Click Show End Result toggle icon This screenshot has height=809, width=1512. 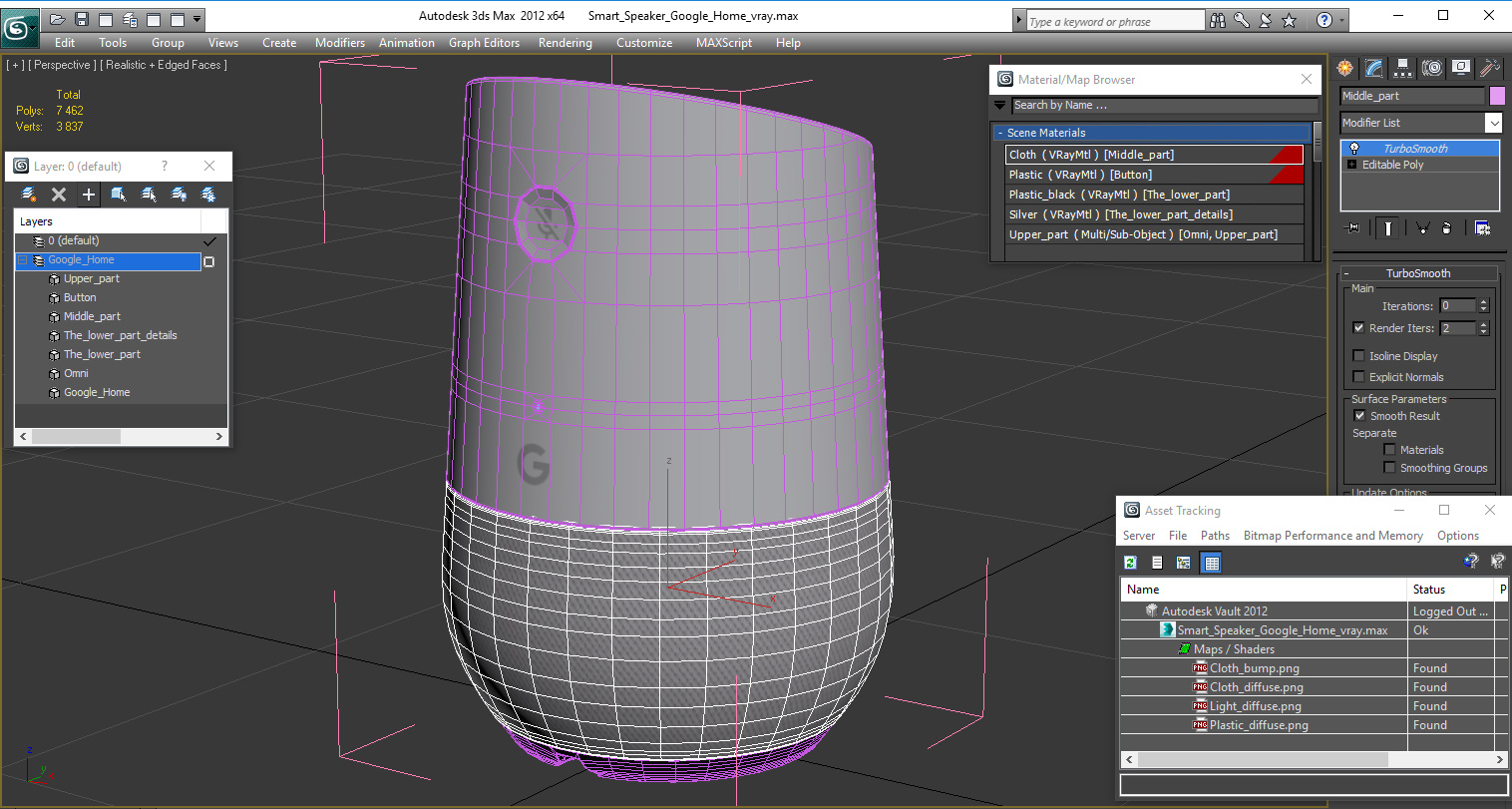(x=1387, y=228)
